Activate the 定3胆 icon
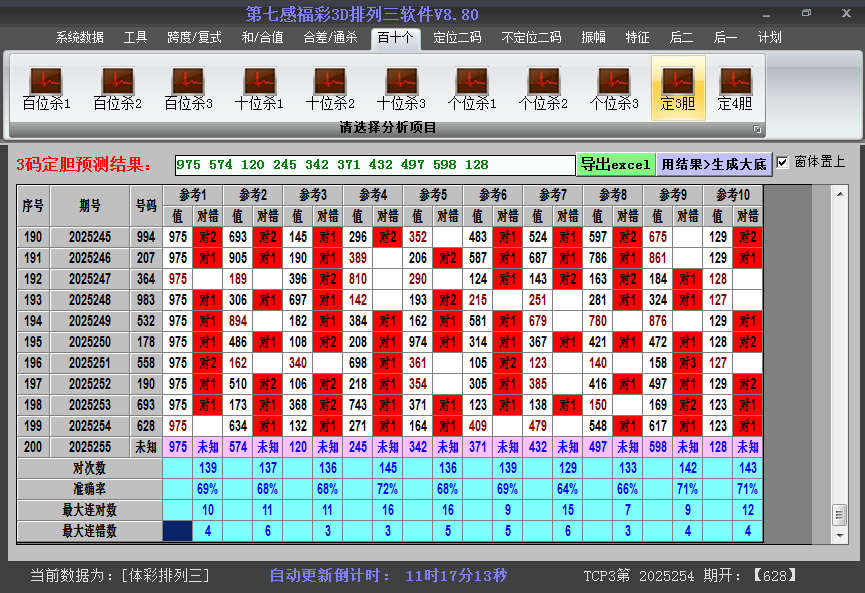 tap(678, 88)
